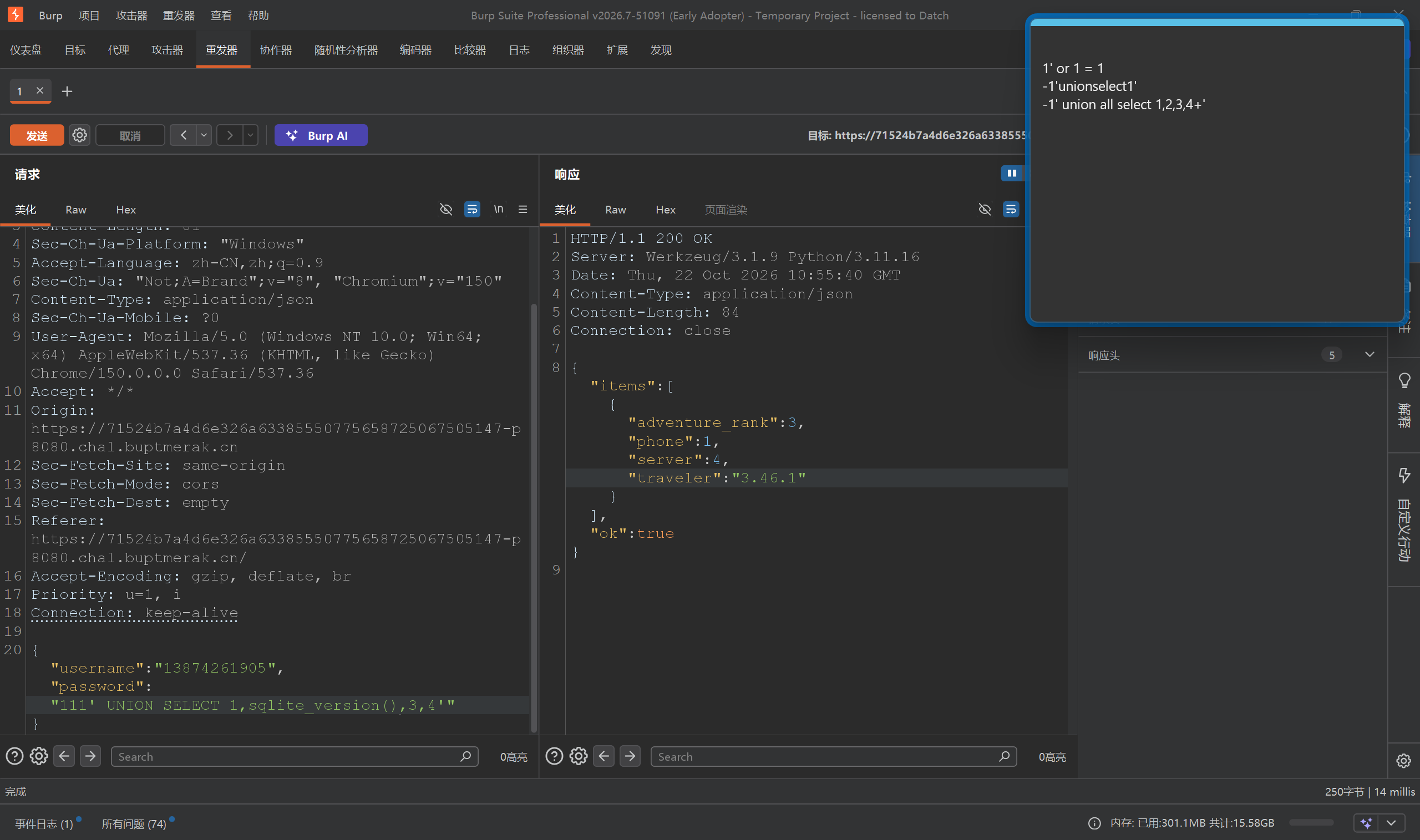Close Repeater tab 1
The image size is (1420, 840).
point(39,90)
